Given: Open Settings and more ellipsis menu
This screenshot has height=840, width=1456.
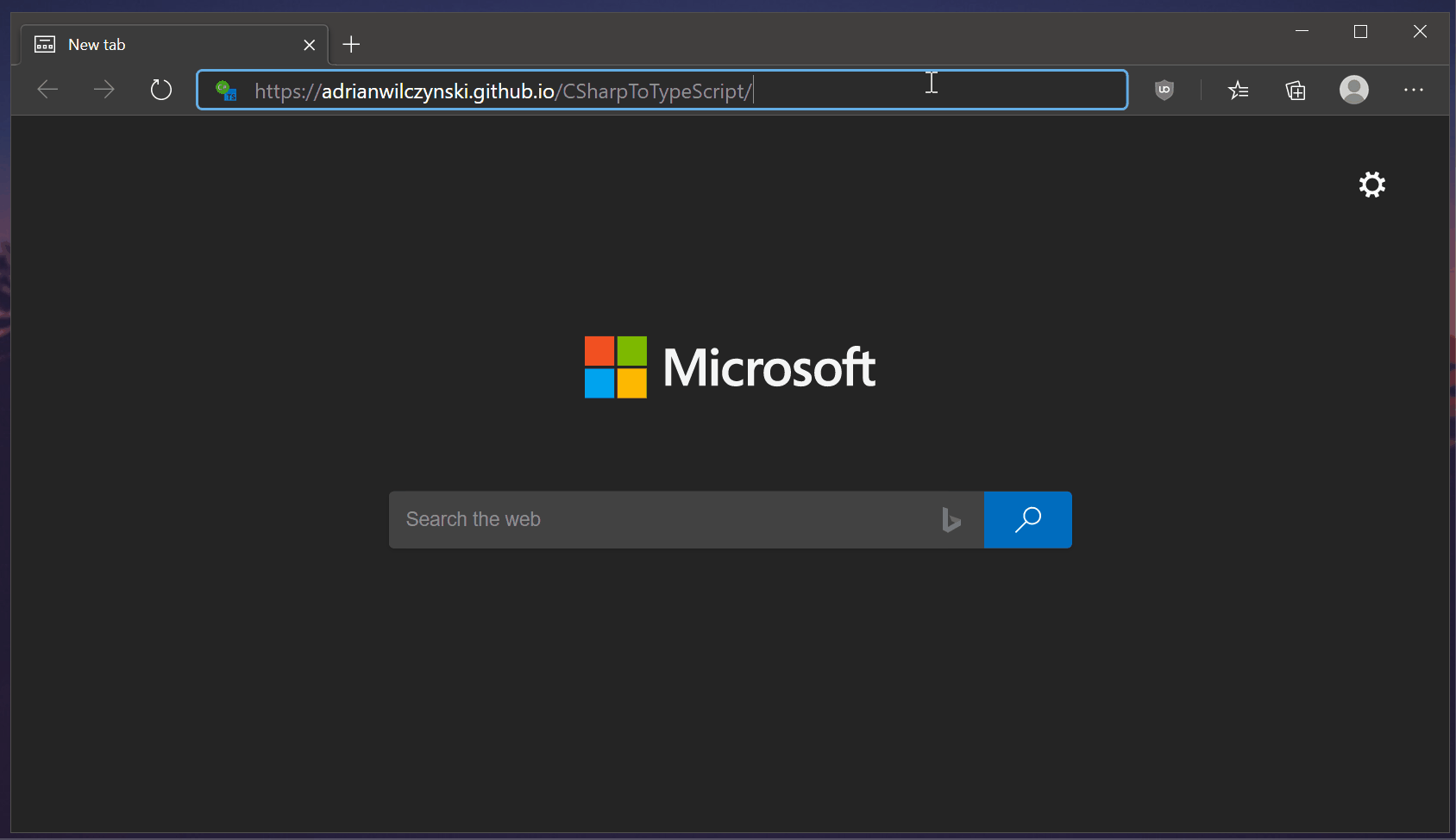Looking at the screenshot, I should (1413, 90).
